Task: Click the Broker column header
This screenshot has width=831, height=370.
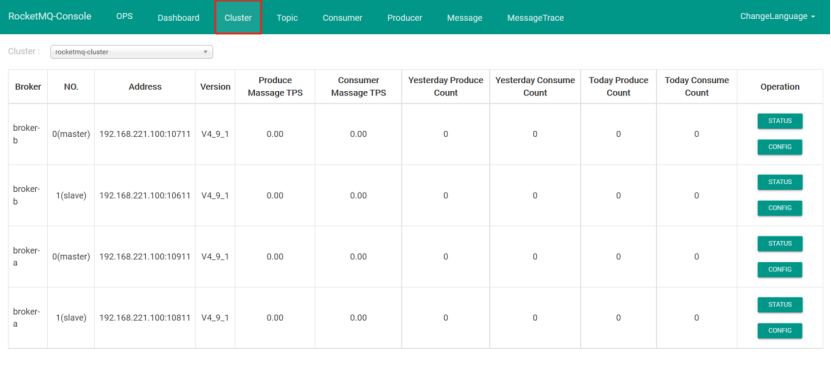Action: coord(28,86)
